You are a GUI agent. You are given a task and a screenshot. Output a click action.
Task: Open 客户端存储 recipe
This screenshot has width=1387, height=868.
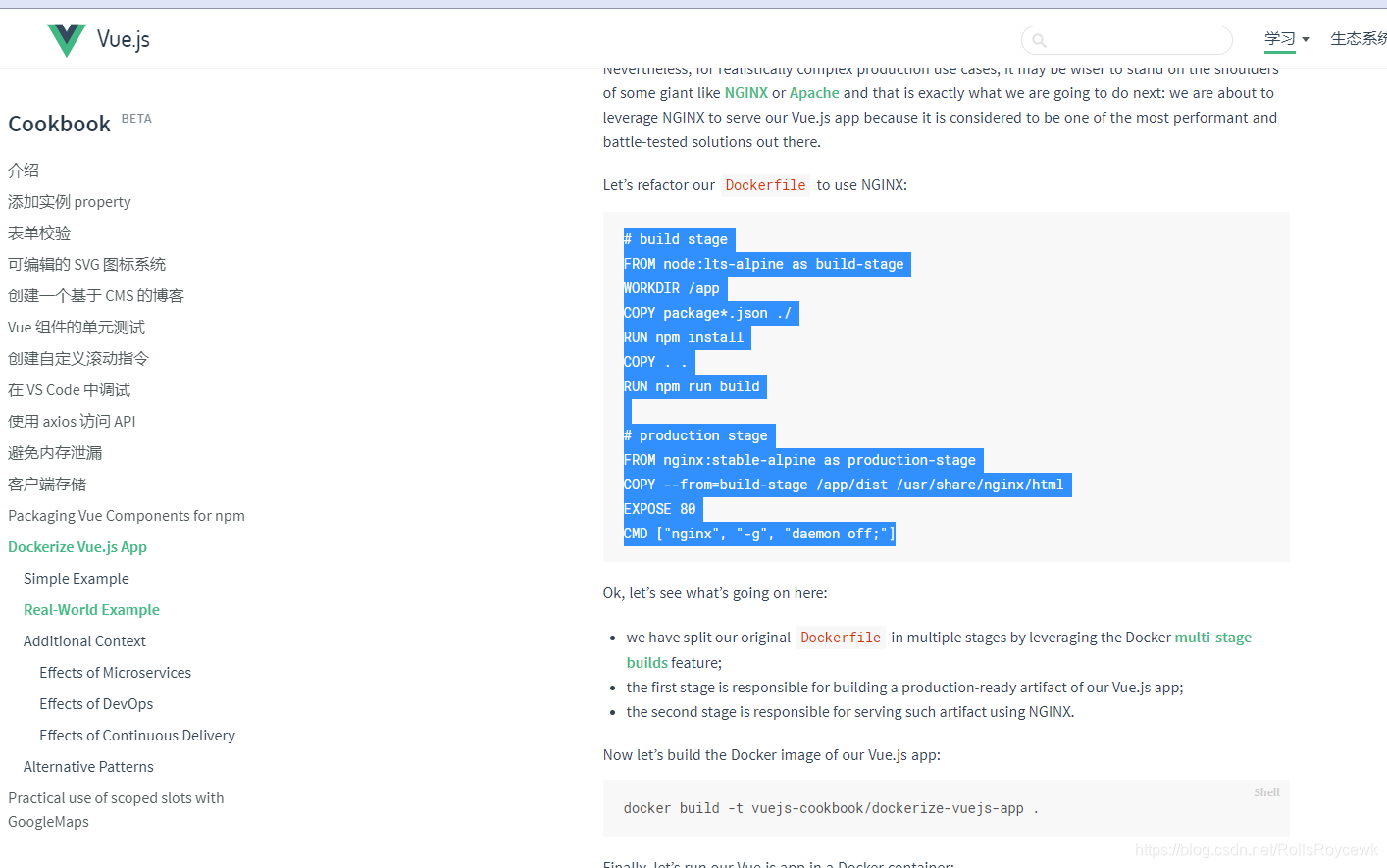pyautogui.click(x=47, y=485)
